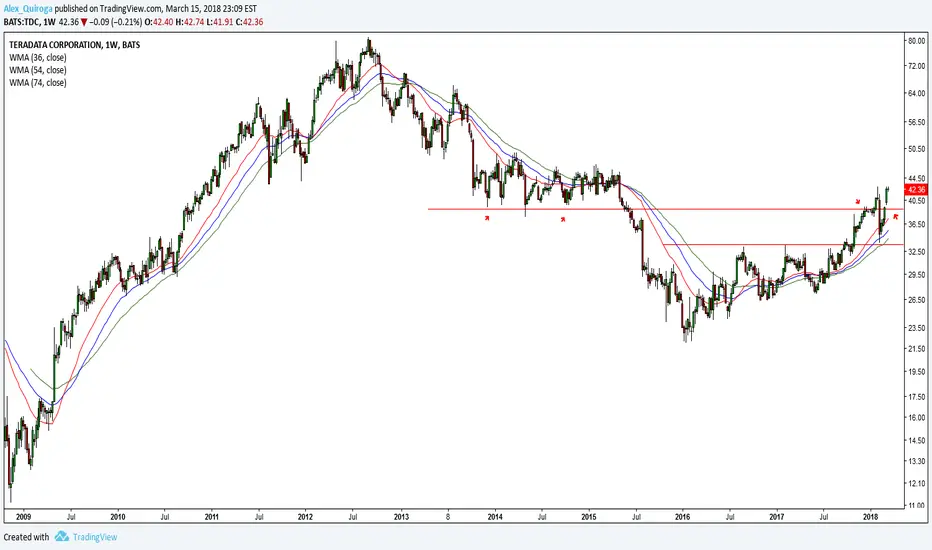Click the 29.50 price axis label
This screenshot has height=550, width=932.
[917, 275]
